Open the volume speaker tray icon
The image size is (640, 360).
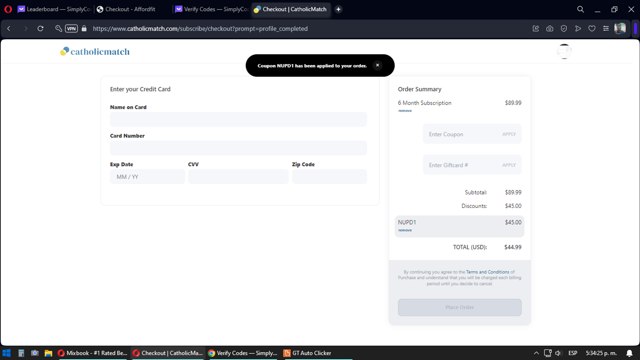(x=558, y=353)
